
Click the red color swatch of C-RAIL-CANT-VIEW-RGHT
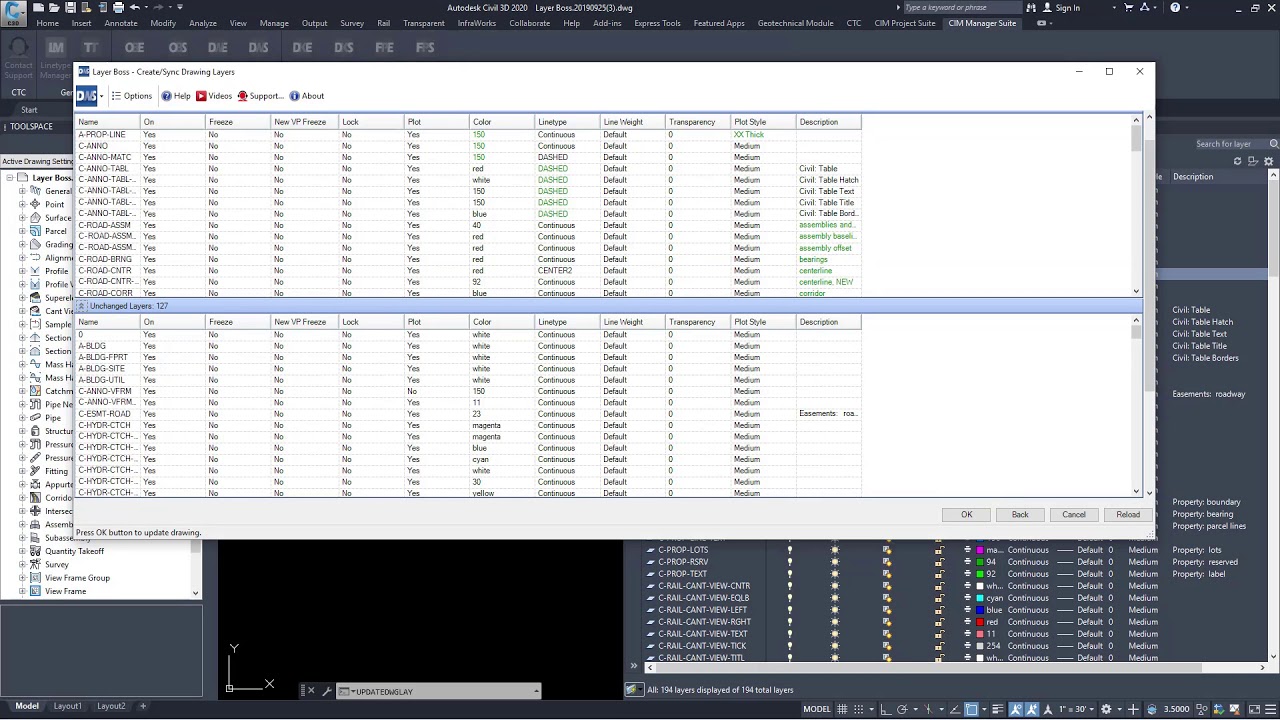pos(981,622)
